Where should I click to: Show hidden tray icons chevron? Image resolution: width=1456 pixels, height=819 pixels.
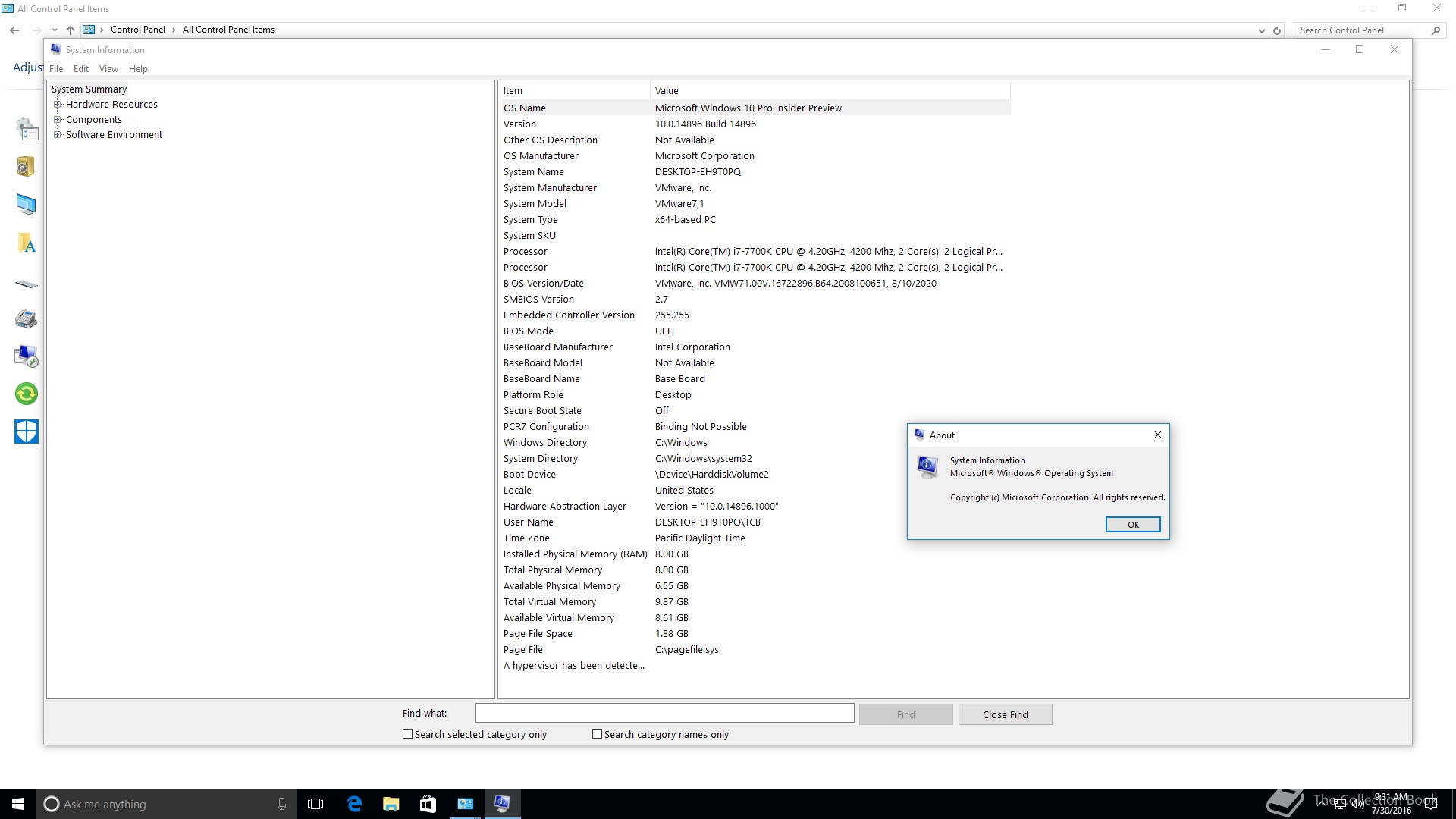tap(1323, 804)
